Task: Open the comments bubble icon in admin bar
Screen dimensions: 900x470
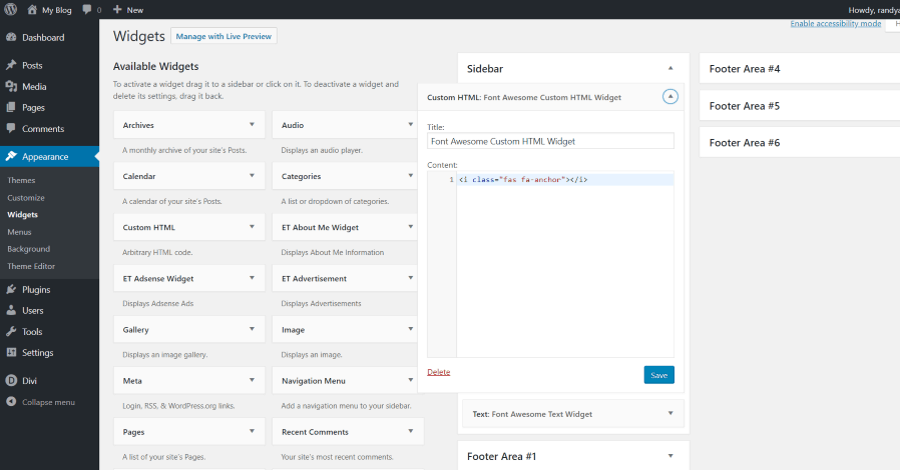Action: [87, 9]
